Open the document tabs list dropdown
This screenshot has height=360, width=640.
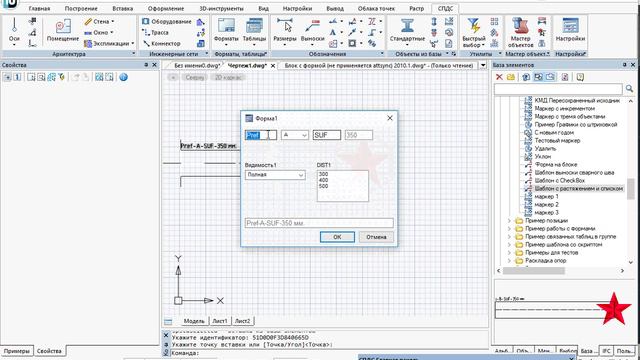(x=483, y=65)
